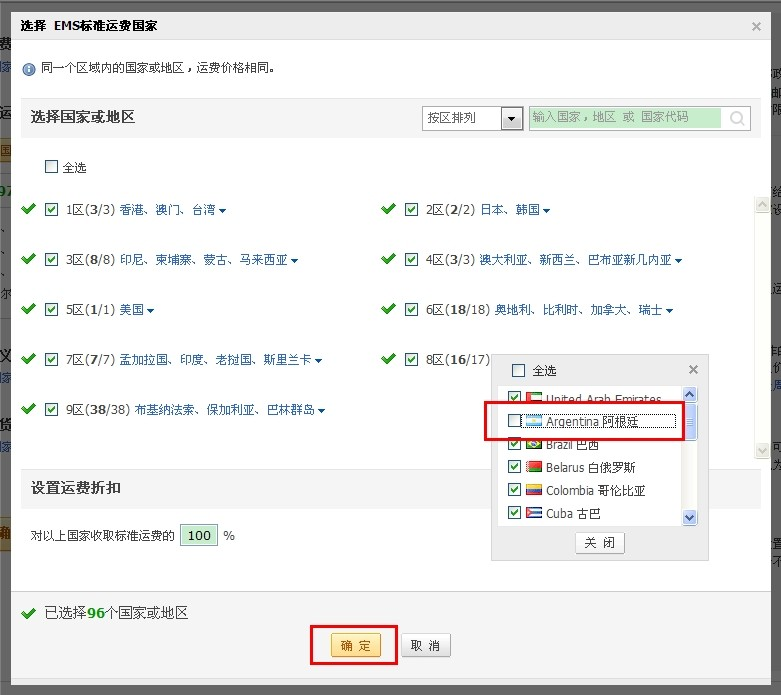The width and height of the screenshot is (781, 695).
Task: Click the 确定 confirm button
Action: click(x=355, y=646)
